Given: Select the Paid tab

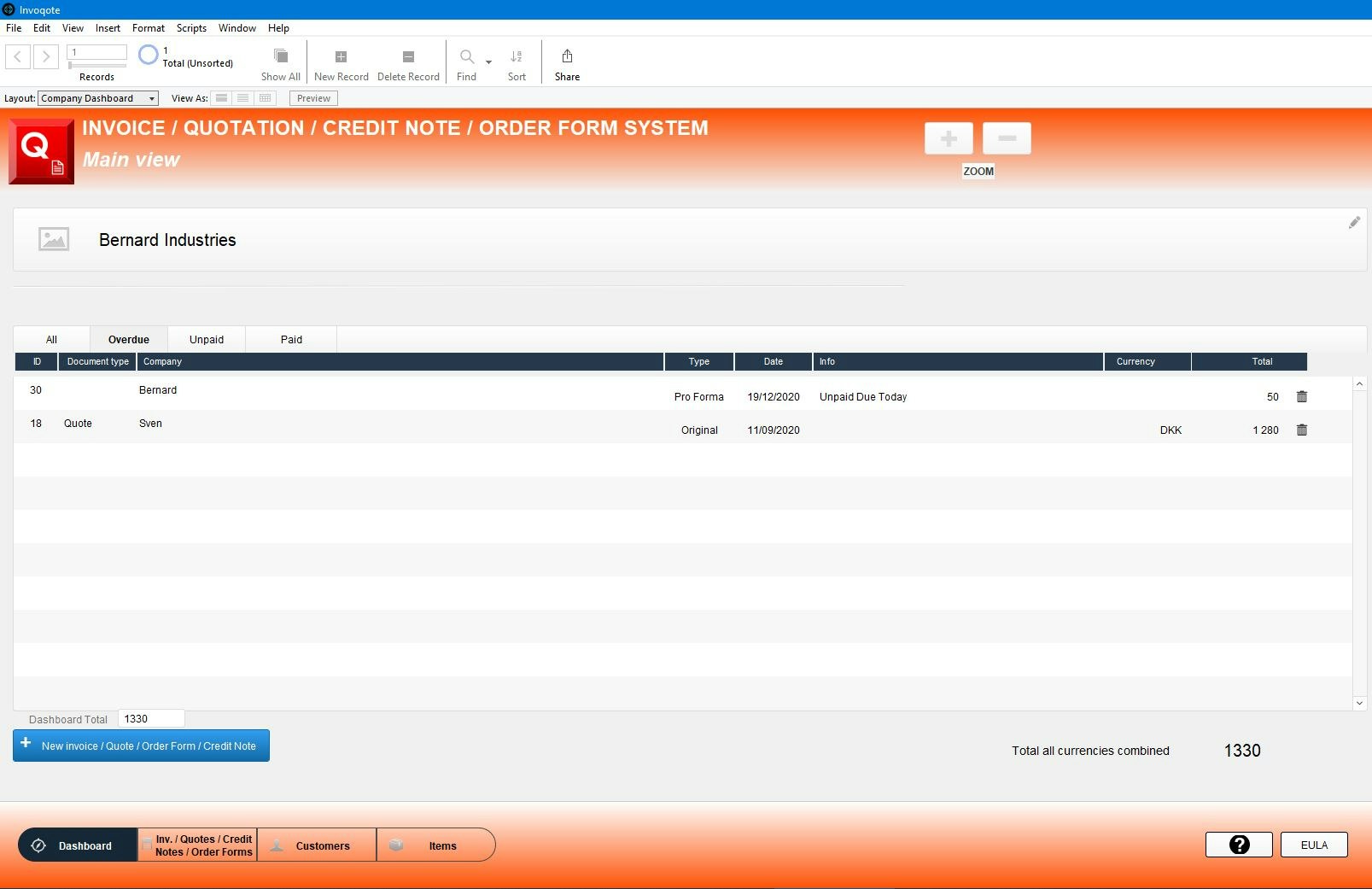Looking at the screenshot, I should pos(291,339).
